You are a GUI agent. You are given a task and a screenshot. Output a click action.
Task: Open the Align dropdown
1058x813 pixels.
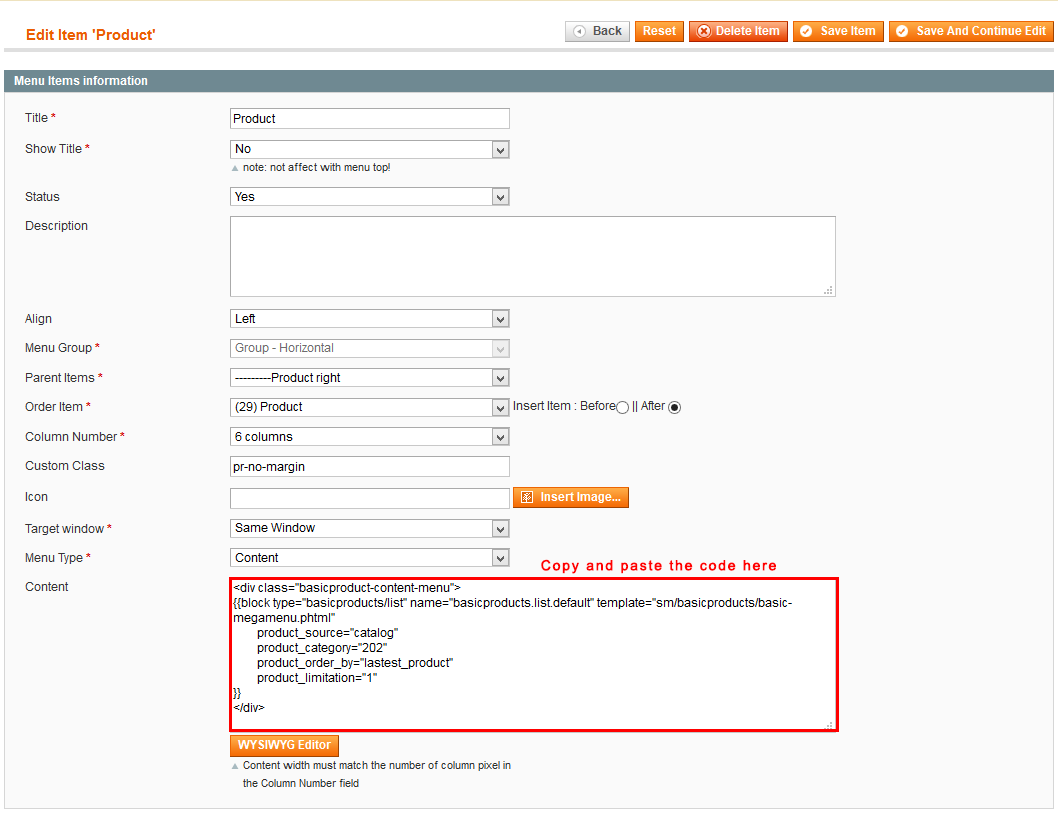tap(370, 319)
